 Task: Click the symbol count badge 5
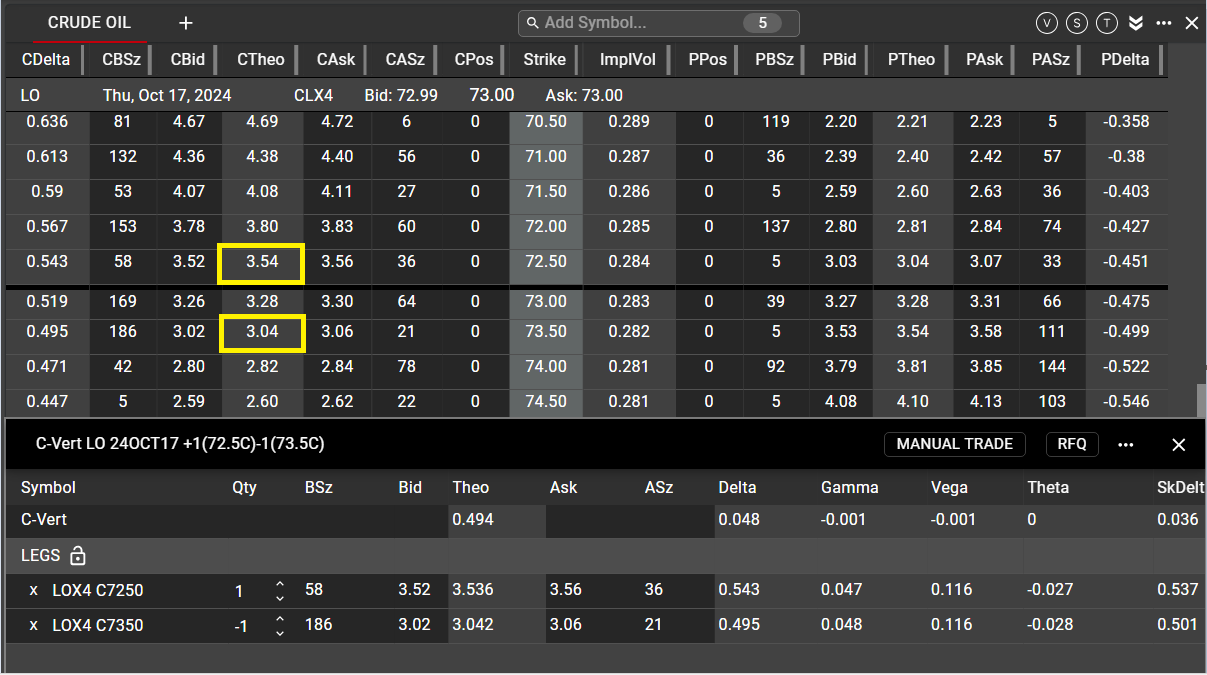(x=763, y=23)
